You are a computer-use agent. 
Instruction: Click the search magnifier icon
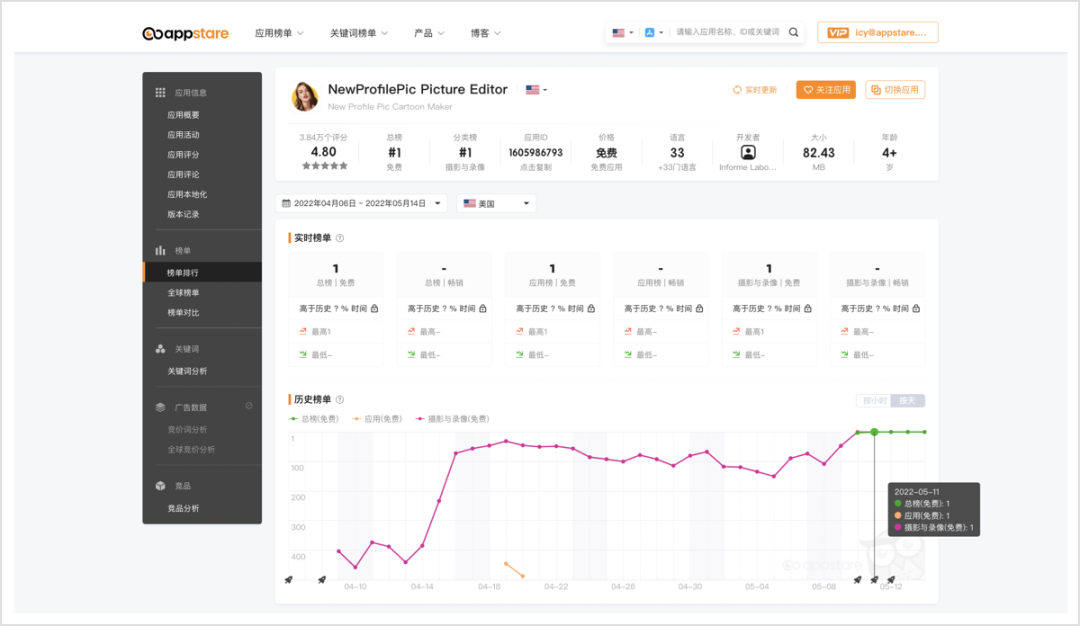click(794, 33)
